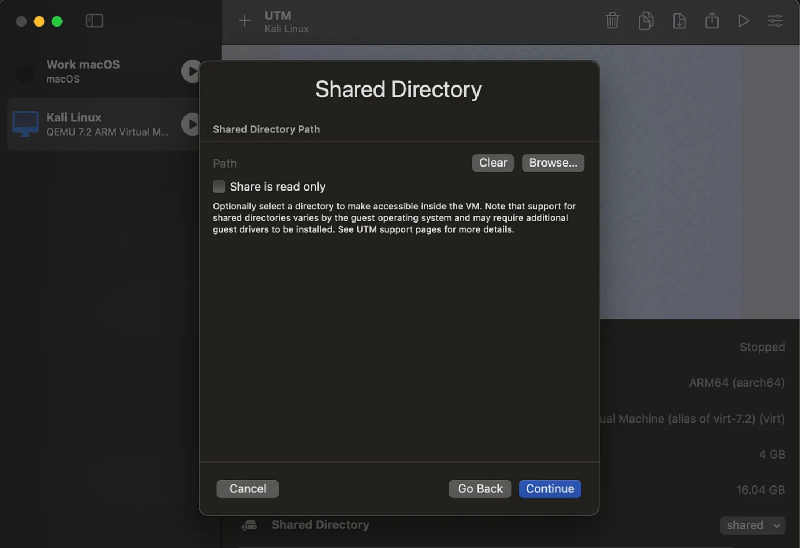Screen dimensions: 800x548
Task: Select the Work macOS entry in sidebar
Action: tap(90, 71)
